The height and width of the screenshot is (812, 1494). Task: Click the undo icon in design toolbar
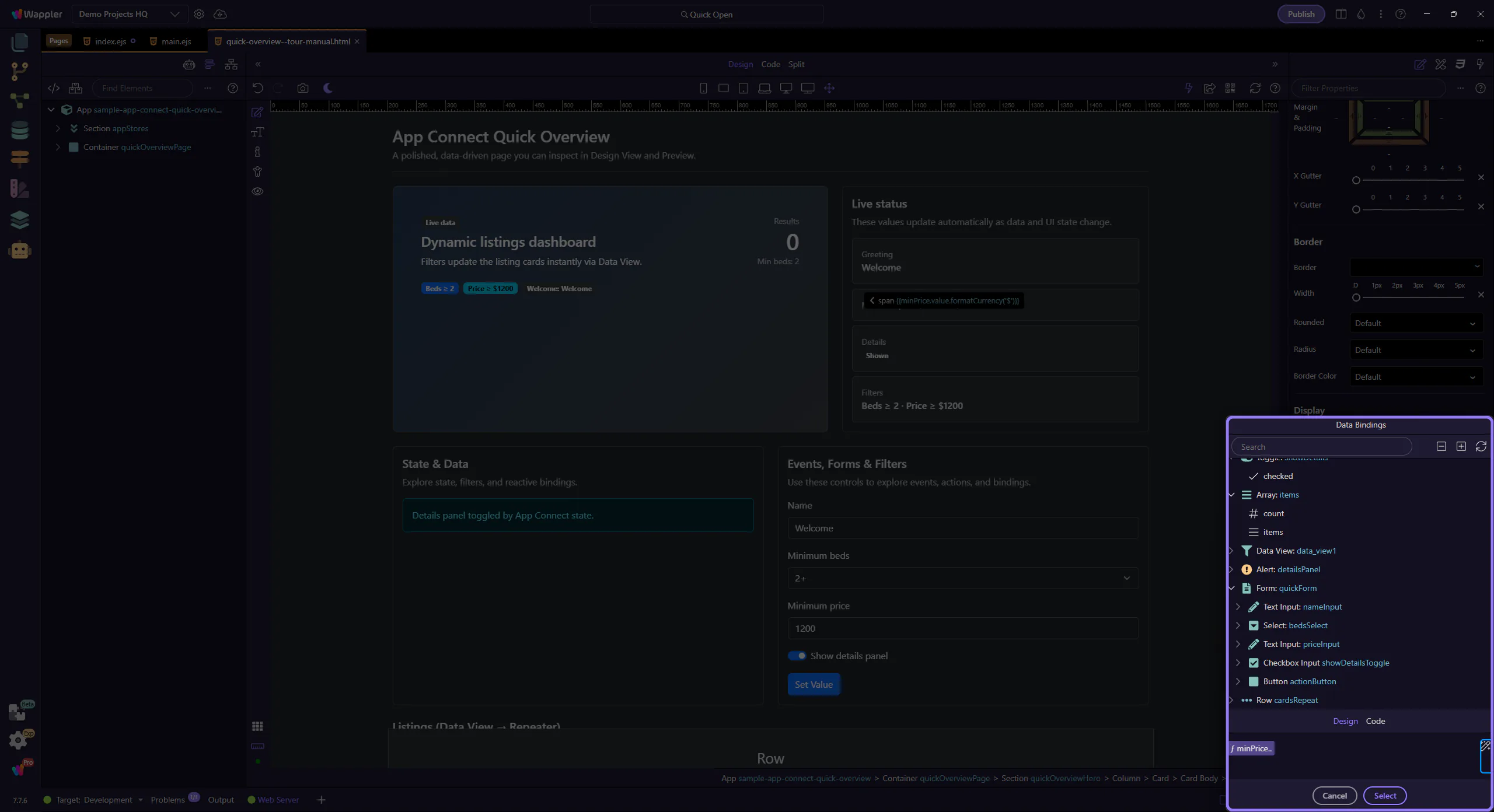point(257,88)
